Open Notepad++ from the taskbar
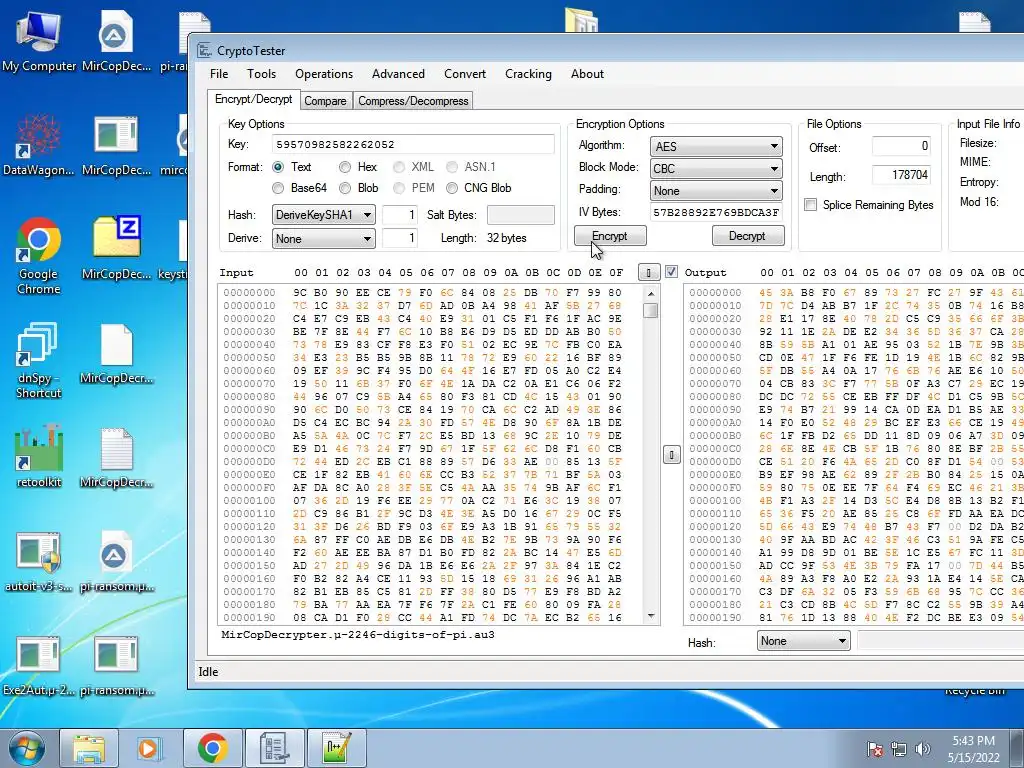This screenshot has height=768, width=1024. tap(336, 748)
